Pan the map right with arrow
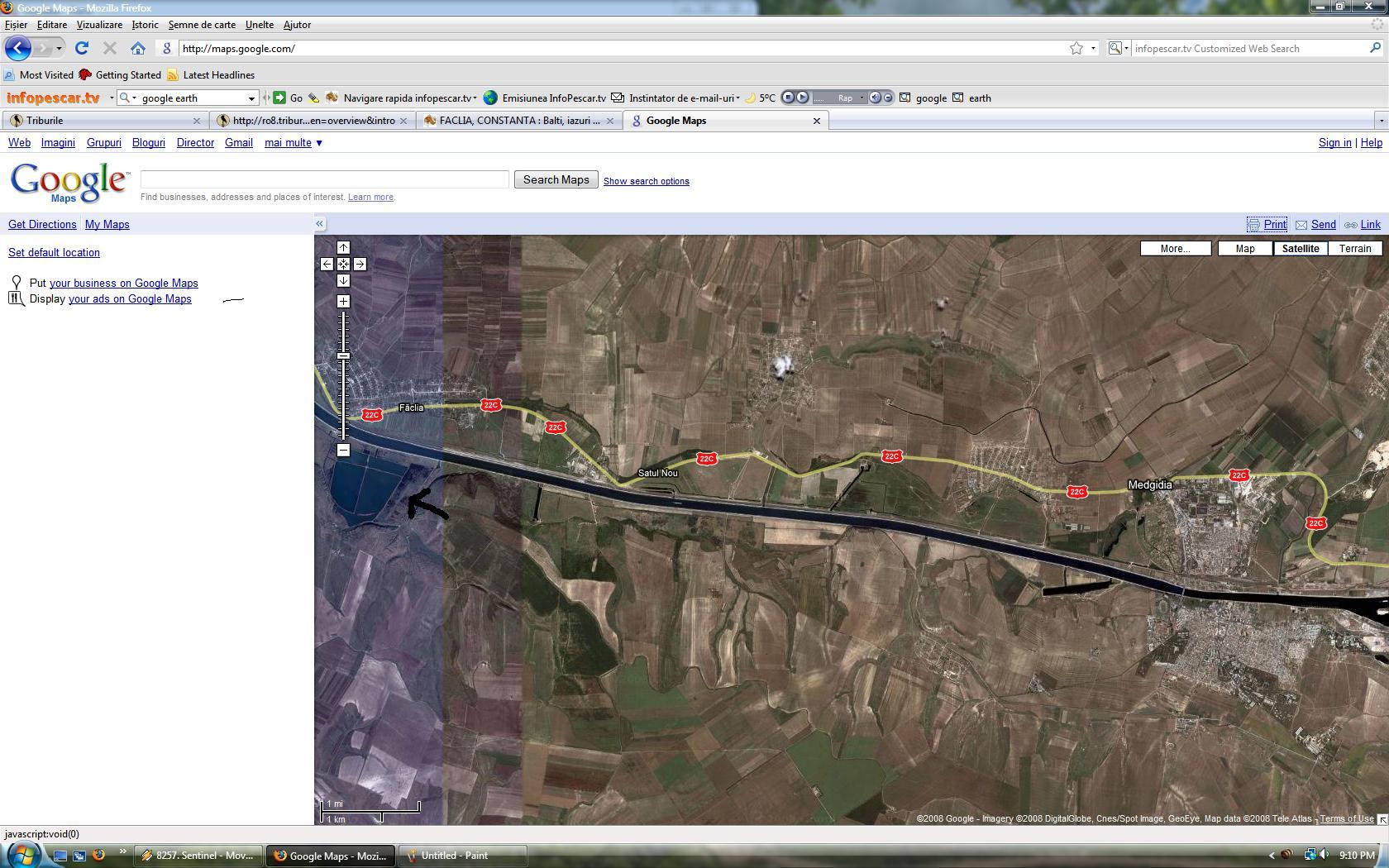This screenshot has width=1389, height=868. point(360,265)
